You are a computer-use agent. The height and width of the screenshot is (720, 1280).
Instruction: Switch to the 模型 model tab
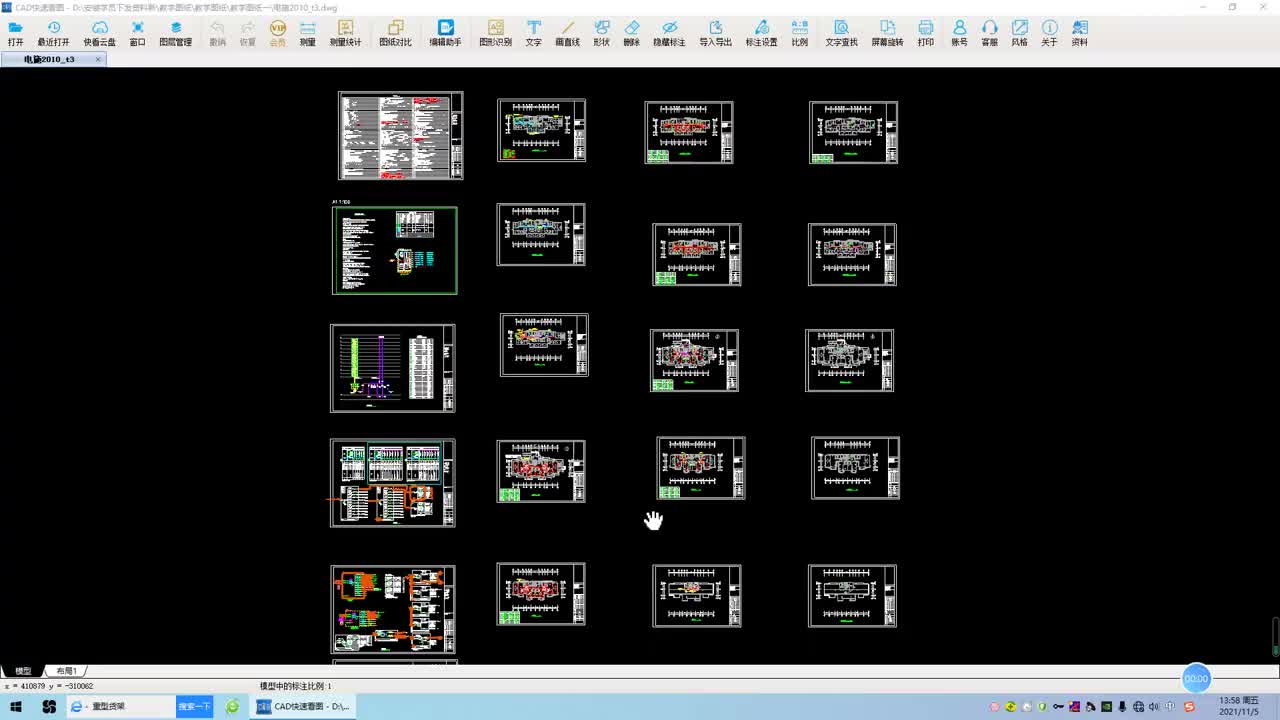pyautogui.click(x=23, y=671)
